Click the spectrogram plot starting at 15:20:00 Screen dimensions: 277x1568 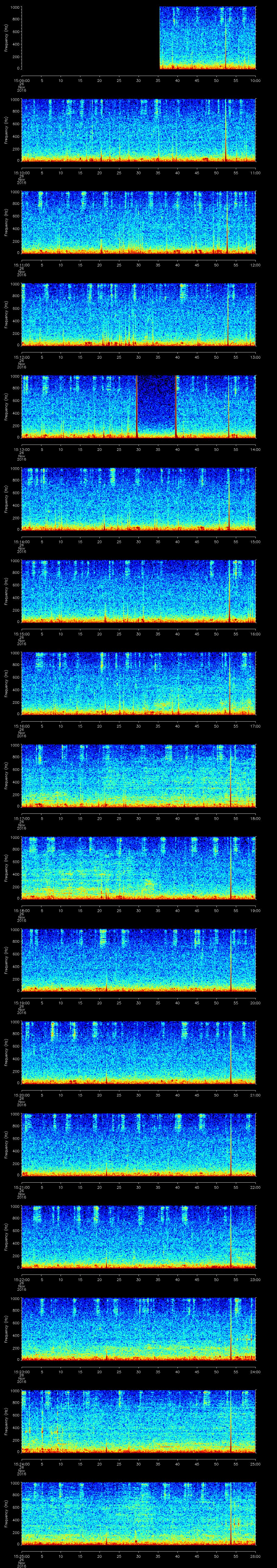139,1052
